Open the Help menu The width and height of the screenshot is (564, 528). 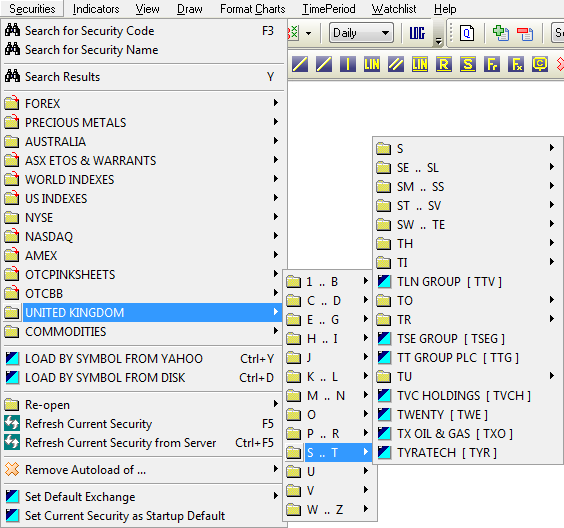[445, 9]
